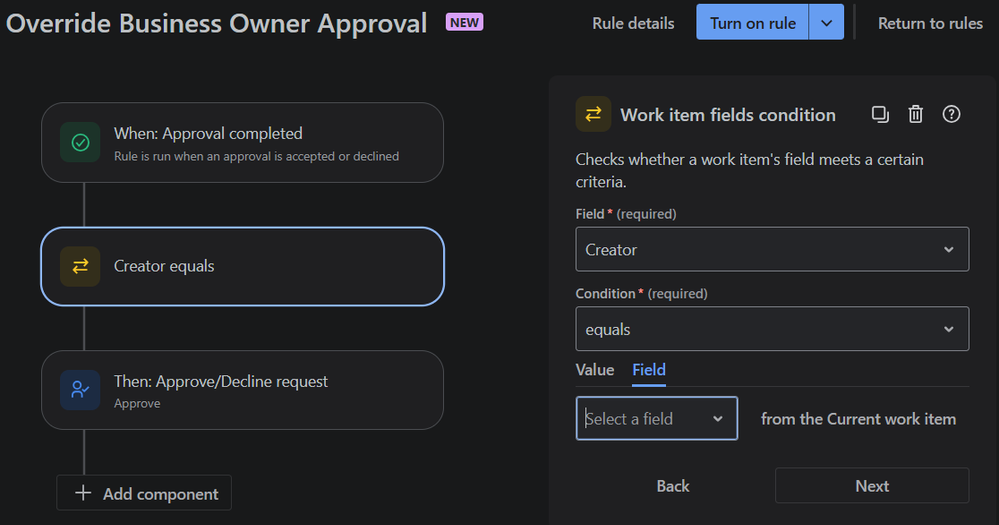Click the Back button

[x=673, y=486]
